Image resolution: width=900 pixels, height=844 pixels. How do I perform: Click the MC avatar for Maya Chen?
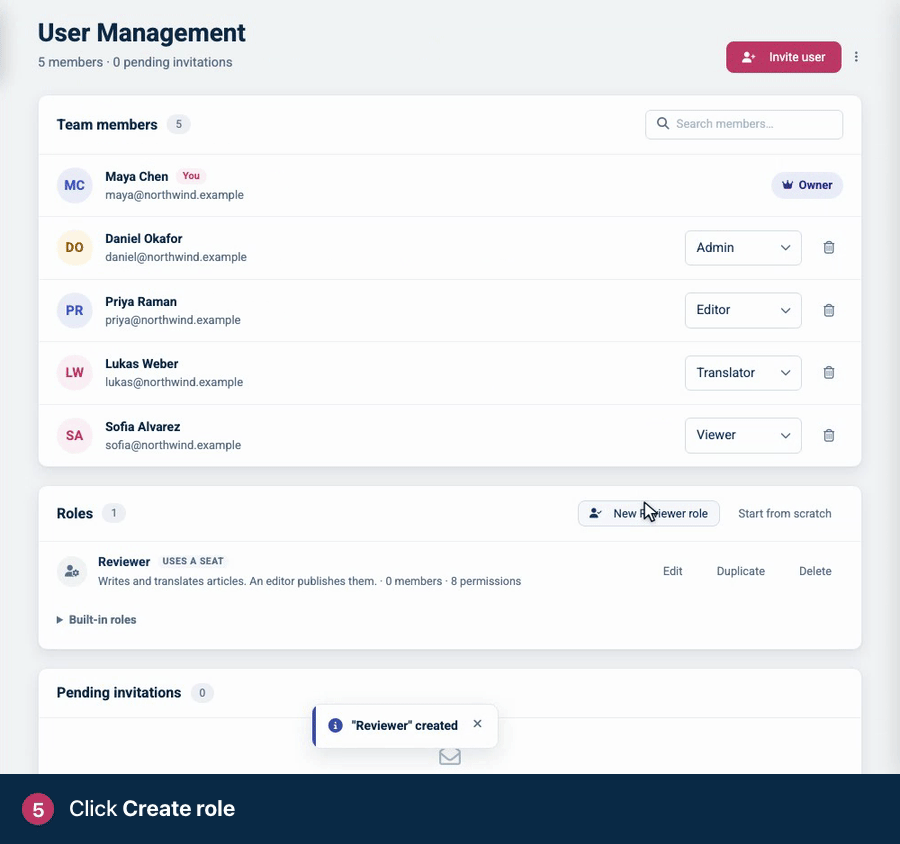coord(75,185)
